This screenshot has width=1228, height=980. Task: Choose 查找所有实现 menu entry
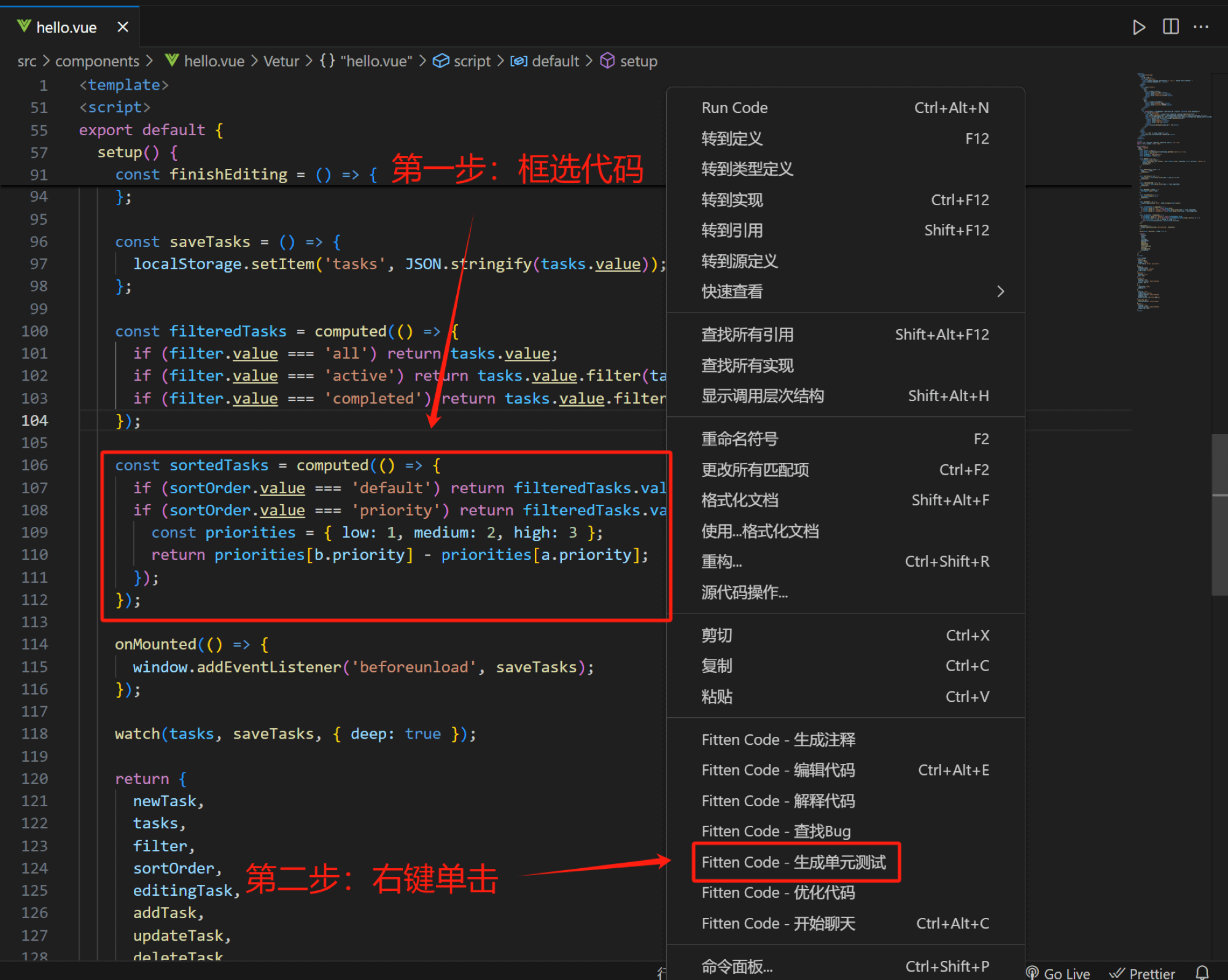coord(845,365)
